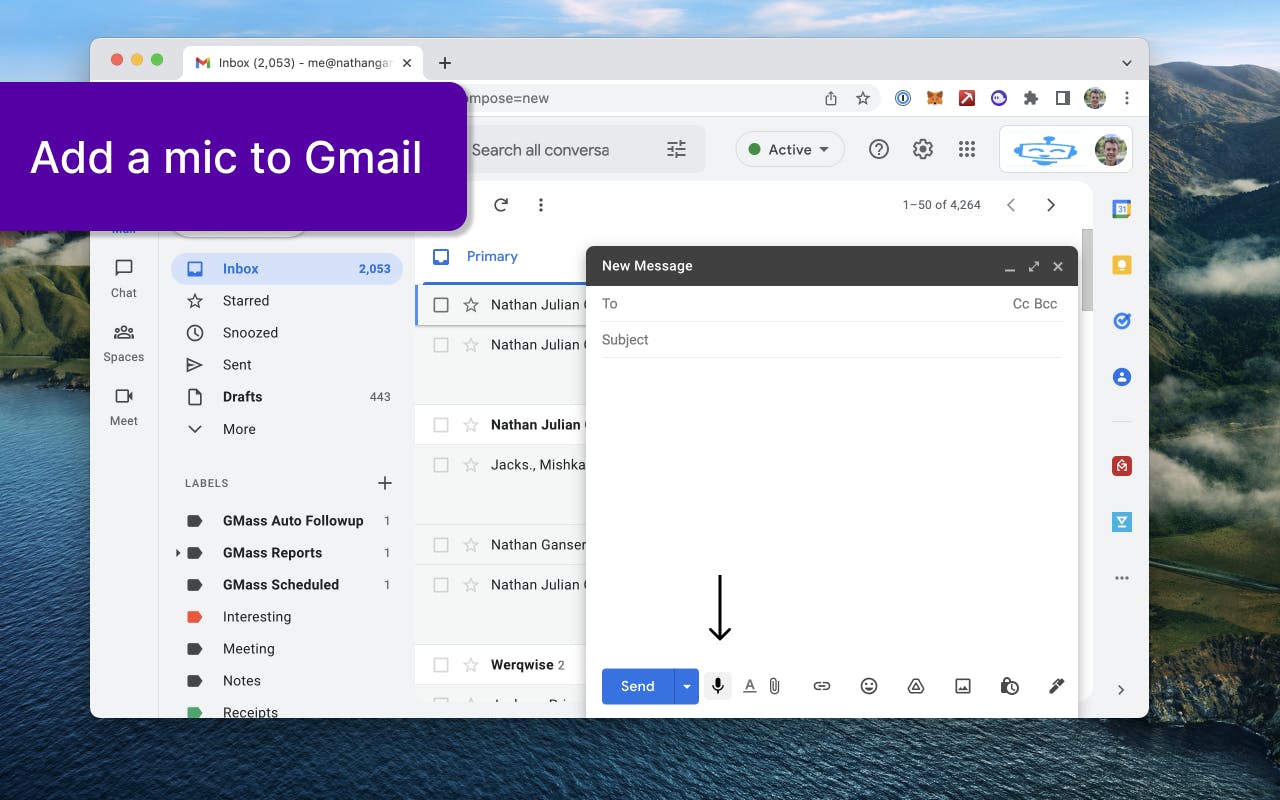Open the Google apps grid
This screenshot has width=1280, height=800.
967,149
